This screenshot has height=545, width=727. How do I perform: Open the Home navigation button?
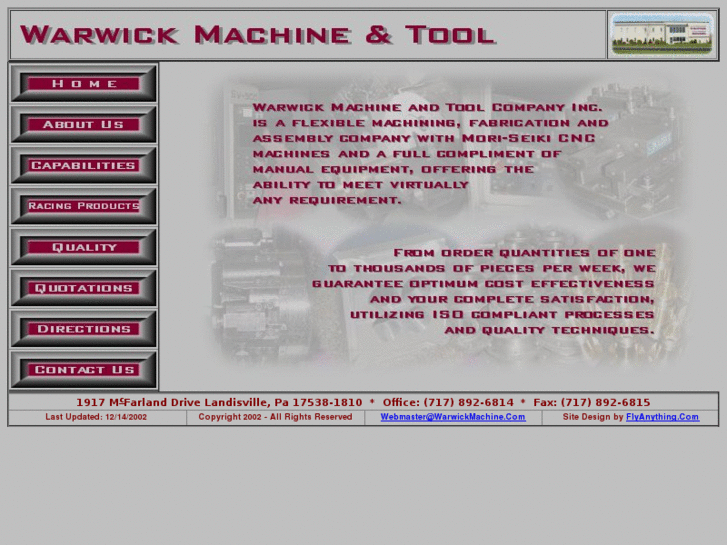coord(83,83)
